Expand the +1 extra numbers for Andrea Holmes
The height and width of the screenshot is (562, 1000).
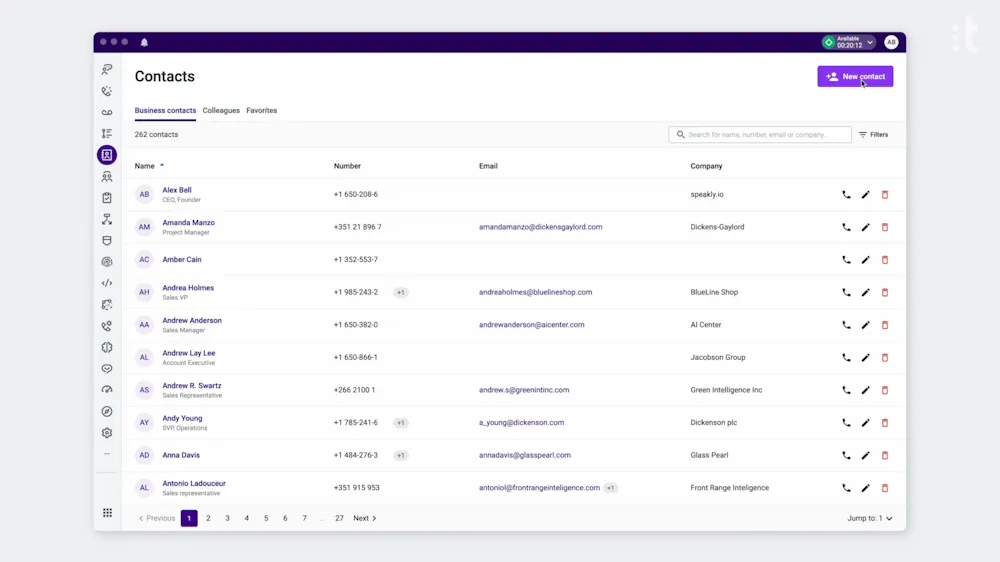pos(401,292)
